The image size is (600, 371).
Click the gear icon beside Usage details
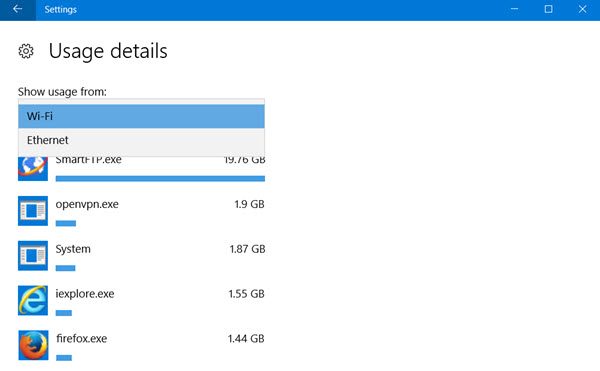[26, 51]
